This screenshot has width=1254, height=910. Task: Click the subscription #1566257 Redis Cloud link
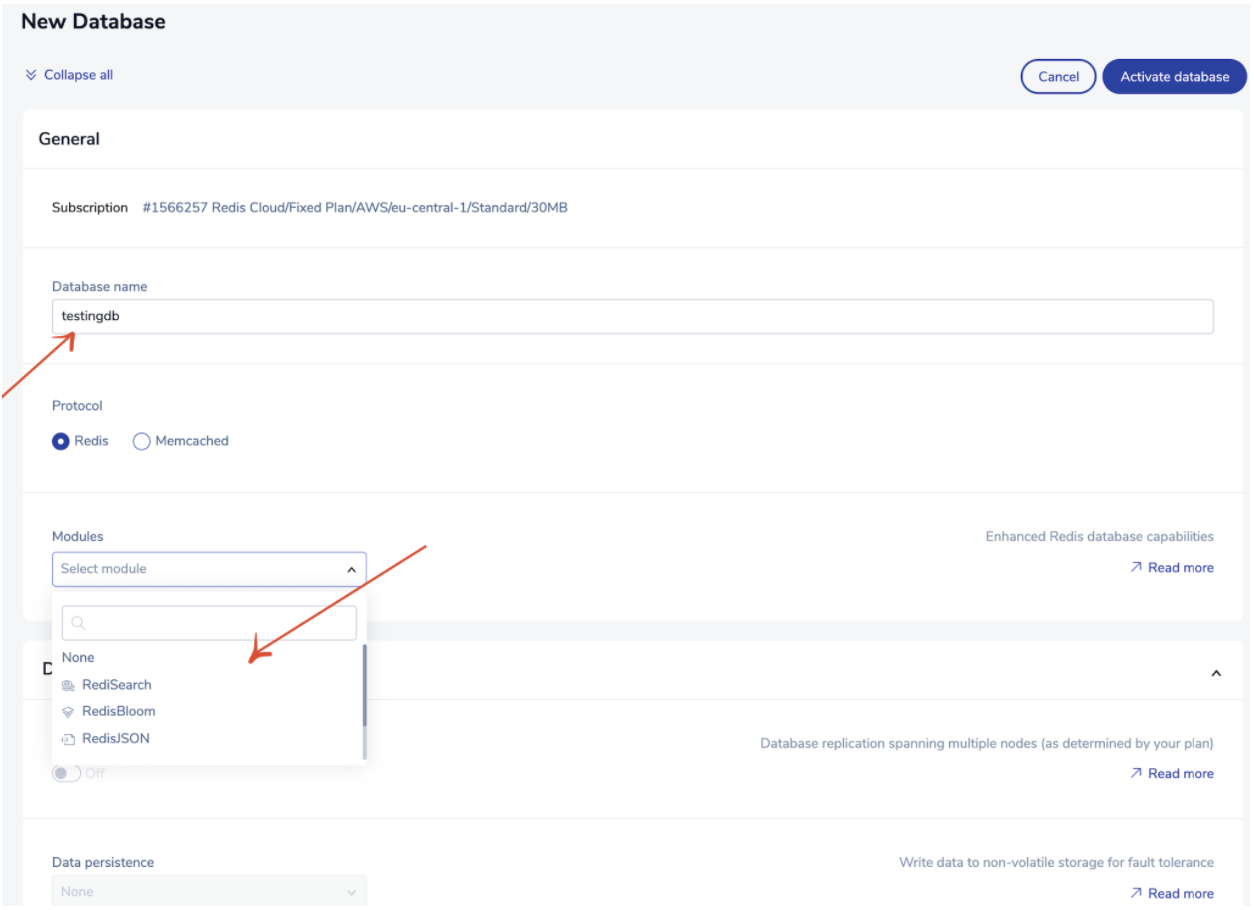pyautogui.click(x=355, y=208)
